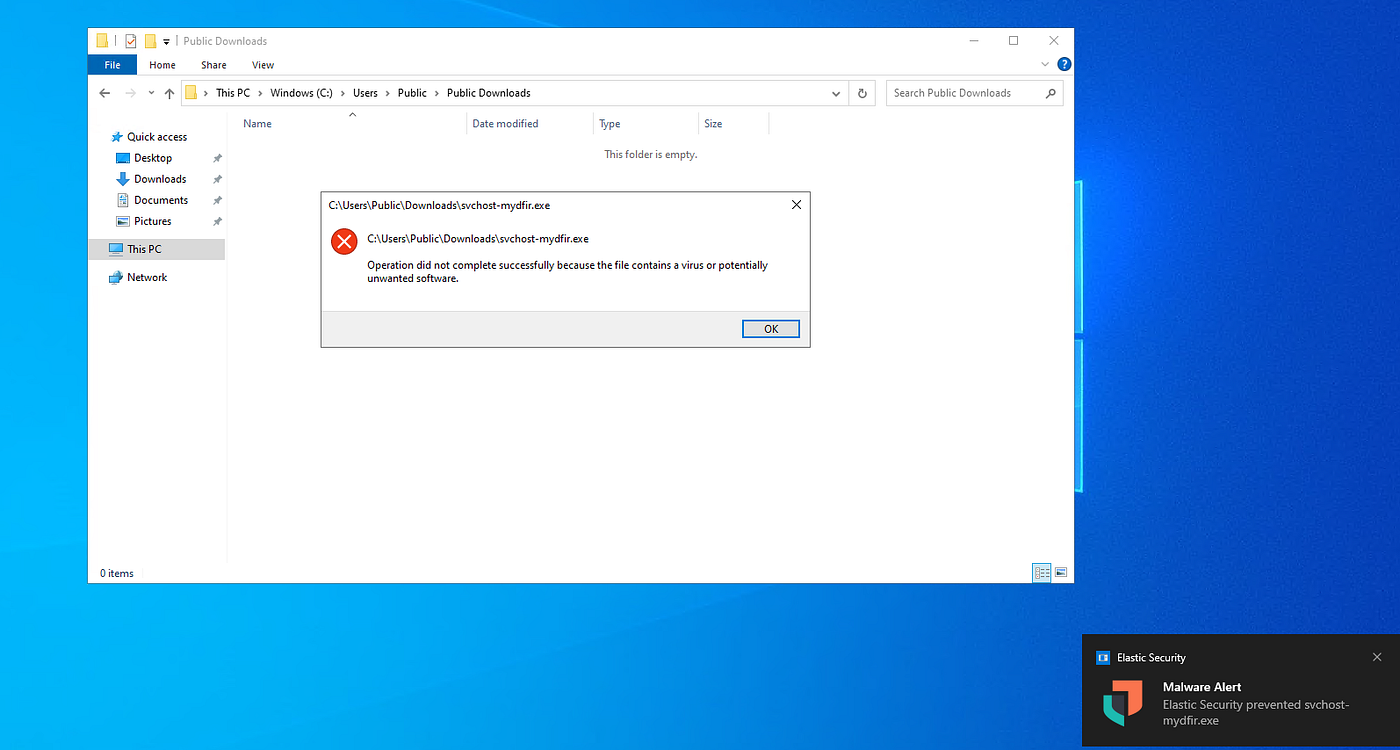Click Windows (C:) breadcrumb segment
Screen dimensions: 1400x750
click(301, 93)
